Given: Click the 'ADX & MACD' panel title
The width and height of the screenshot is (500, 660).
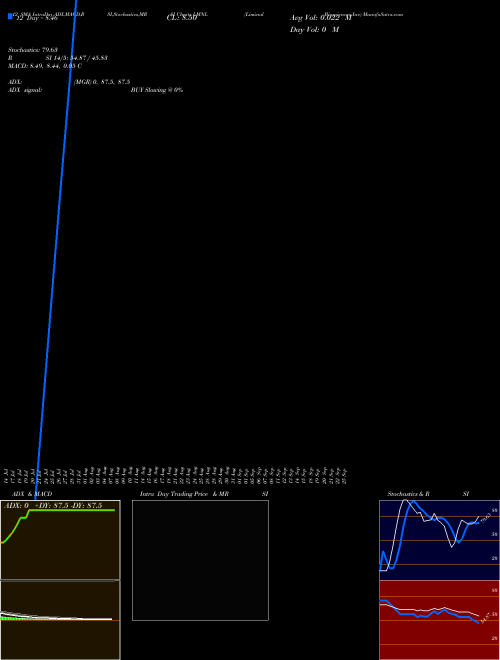Looking at the screenshot, I should 32,494.
